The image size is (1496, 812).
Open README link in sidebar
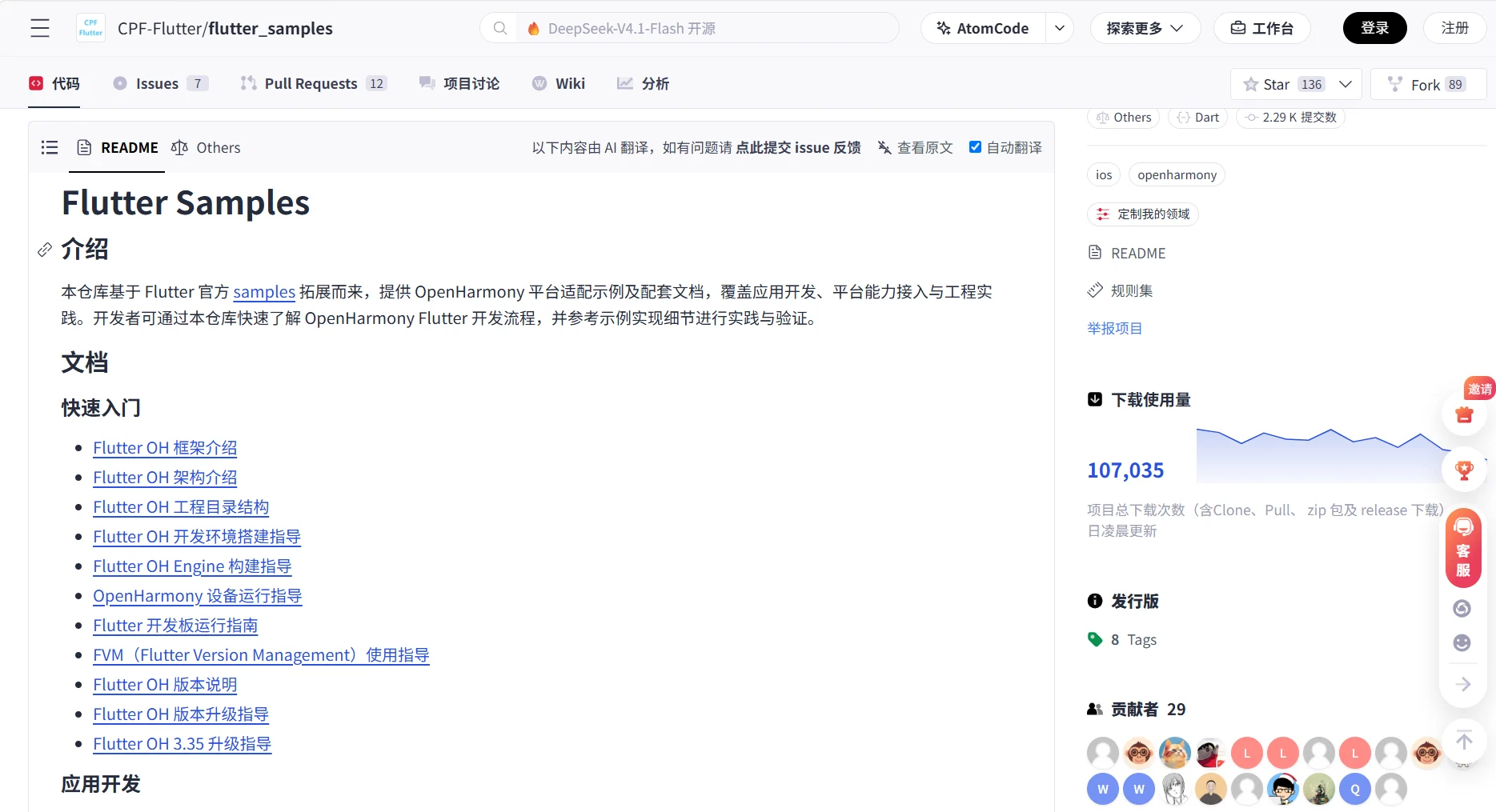click(x=1127, y=253)
